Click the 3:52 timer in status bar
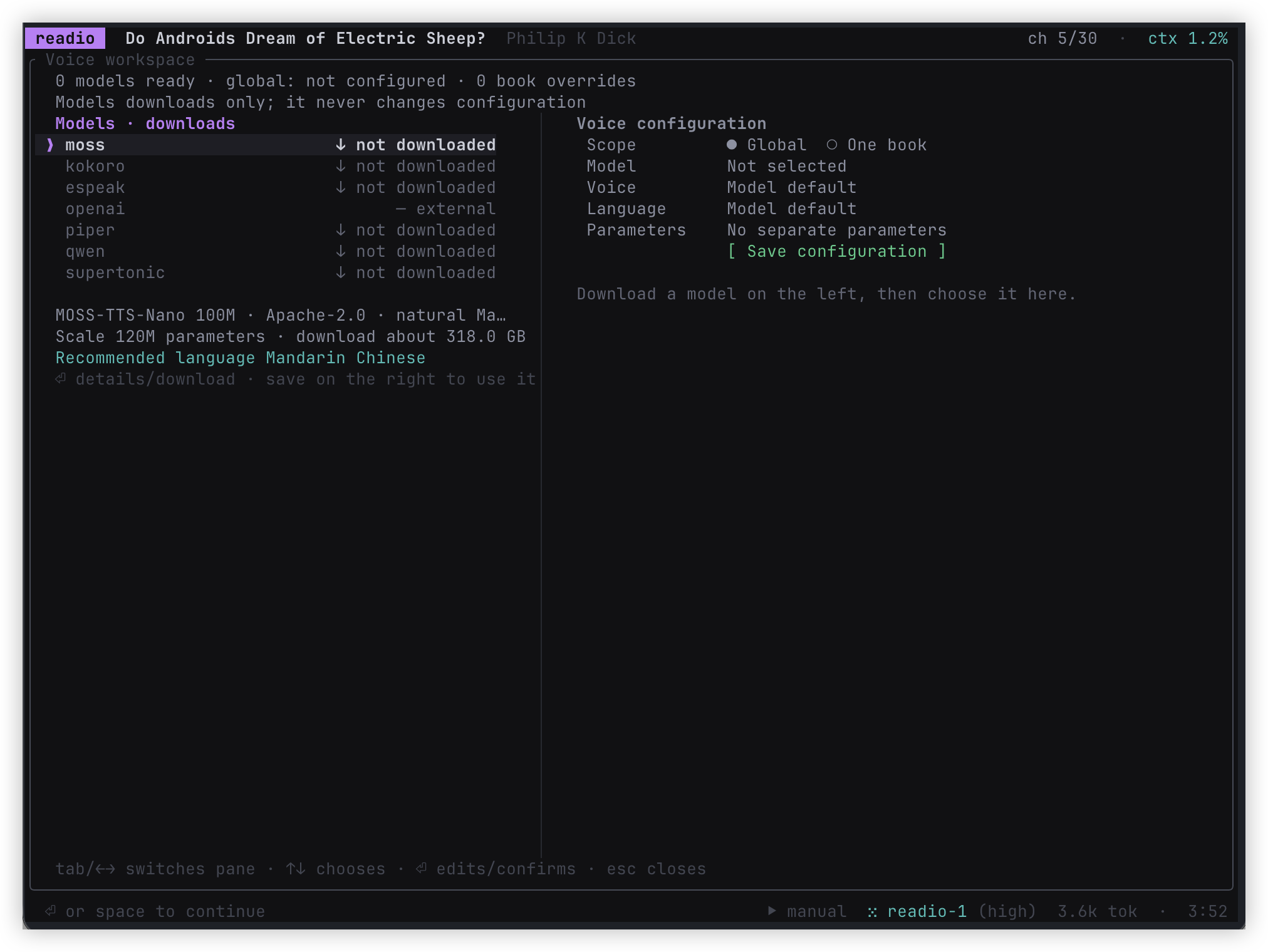 click(x=1207, y=911)
